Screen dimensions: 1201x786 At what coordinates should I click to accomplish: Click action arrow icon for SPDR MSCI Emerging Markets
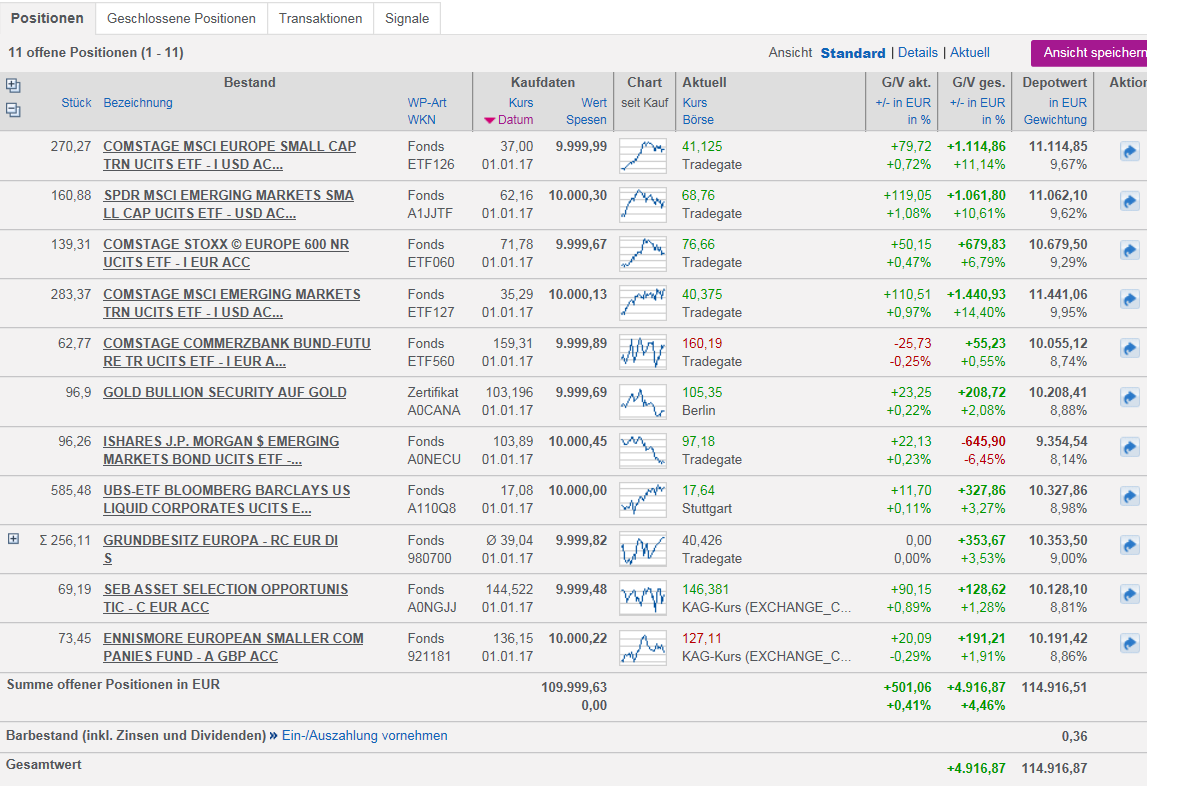(1129, 201)
